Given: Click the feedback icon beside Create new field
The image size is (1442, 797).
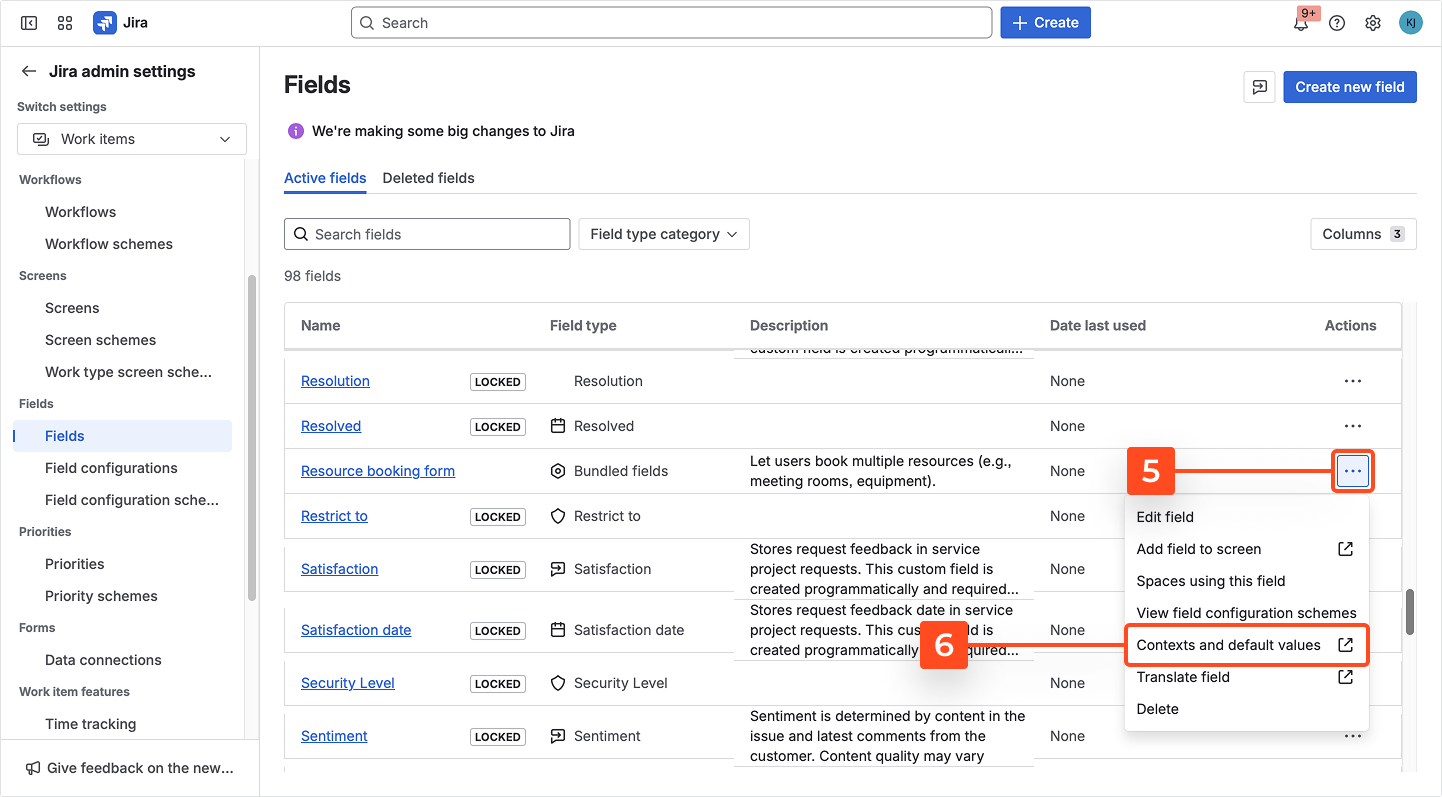Looking at the screenshot, I should (x=1259, y=87).
